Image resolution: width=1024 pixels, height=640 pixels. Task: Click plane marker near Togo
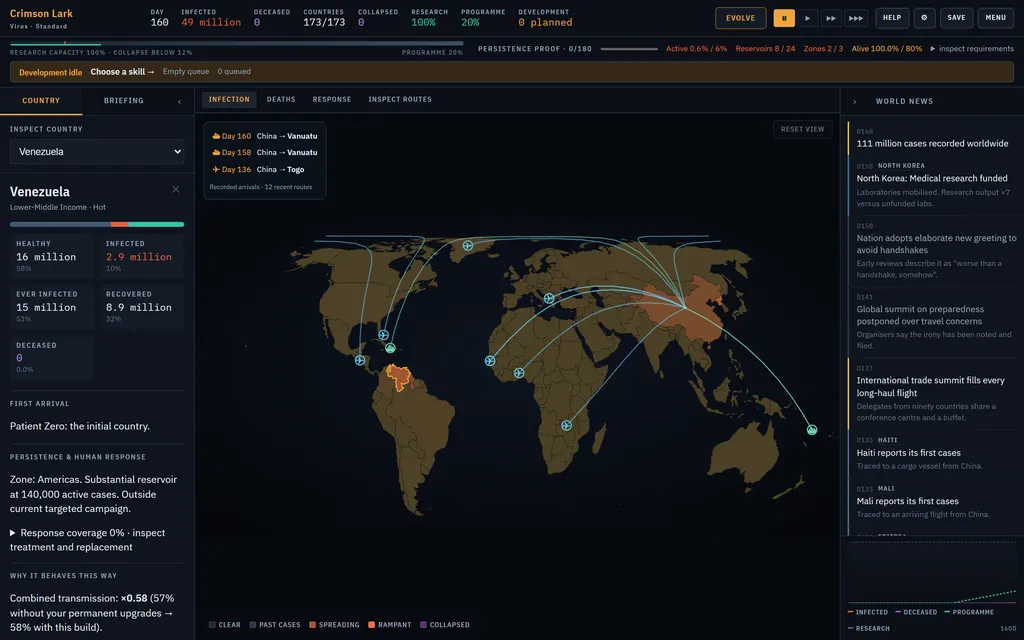519,373
